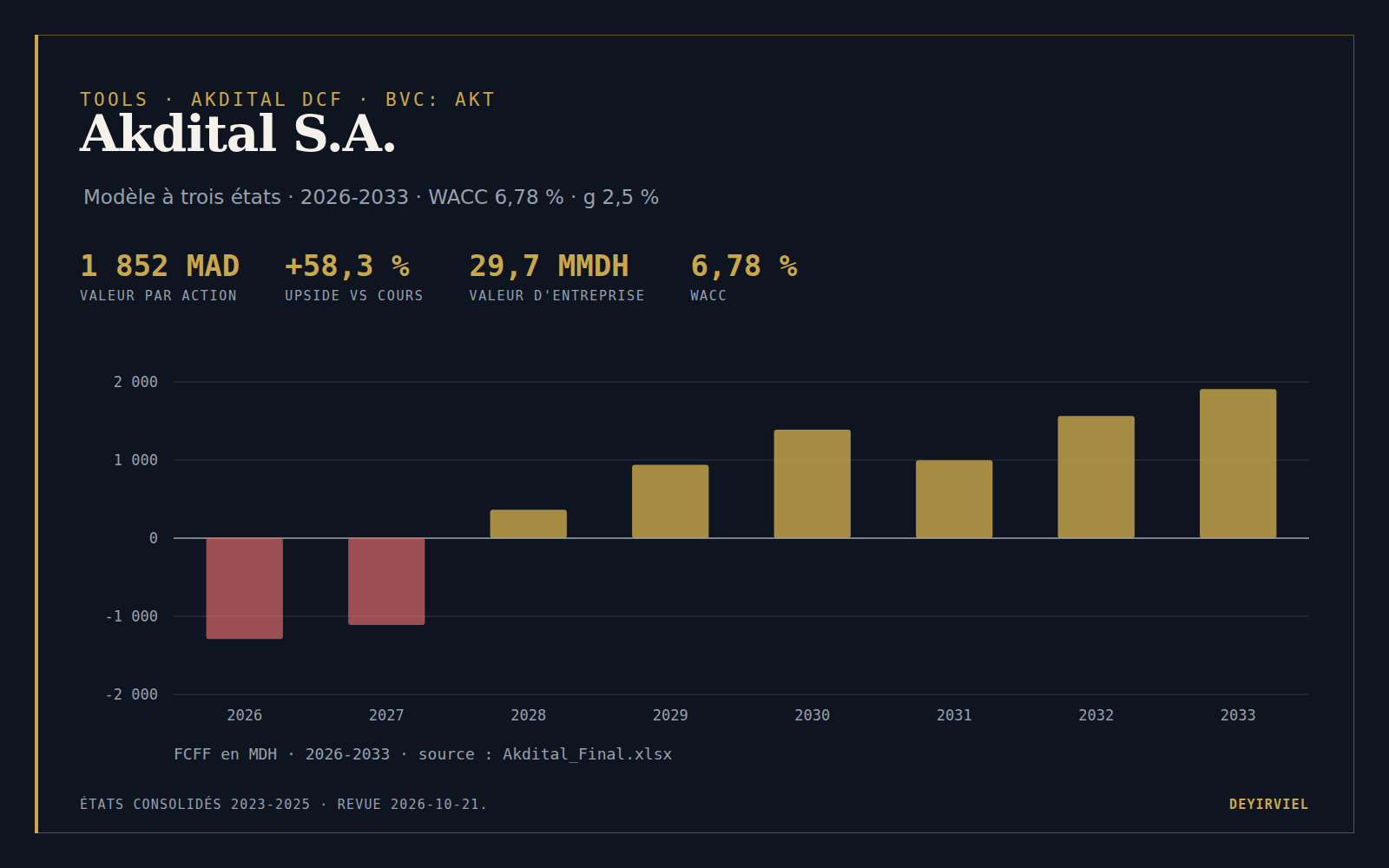Click the '2027' x-axis label
This screenshot has width=1389, height=868.
[x=386, y=715]
